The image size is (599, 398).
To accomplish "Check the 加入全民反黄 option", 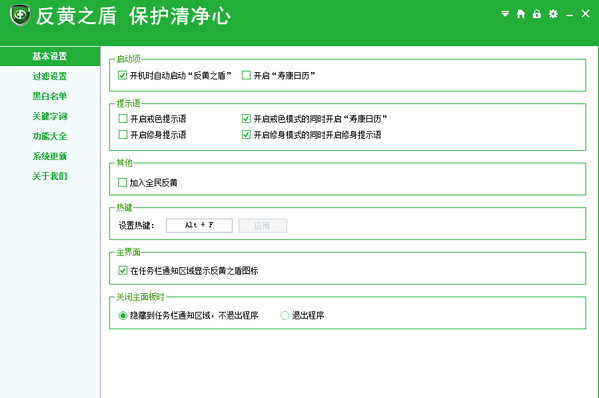I will pos(122,182).
